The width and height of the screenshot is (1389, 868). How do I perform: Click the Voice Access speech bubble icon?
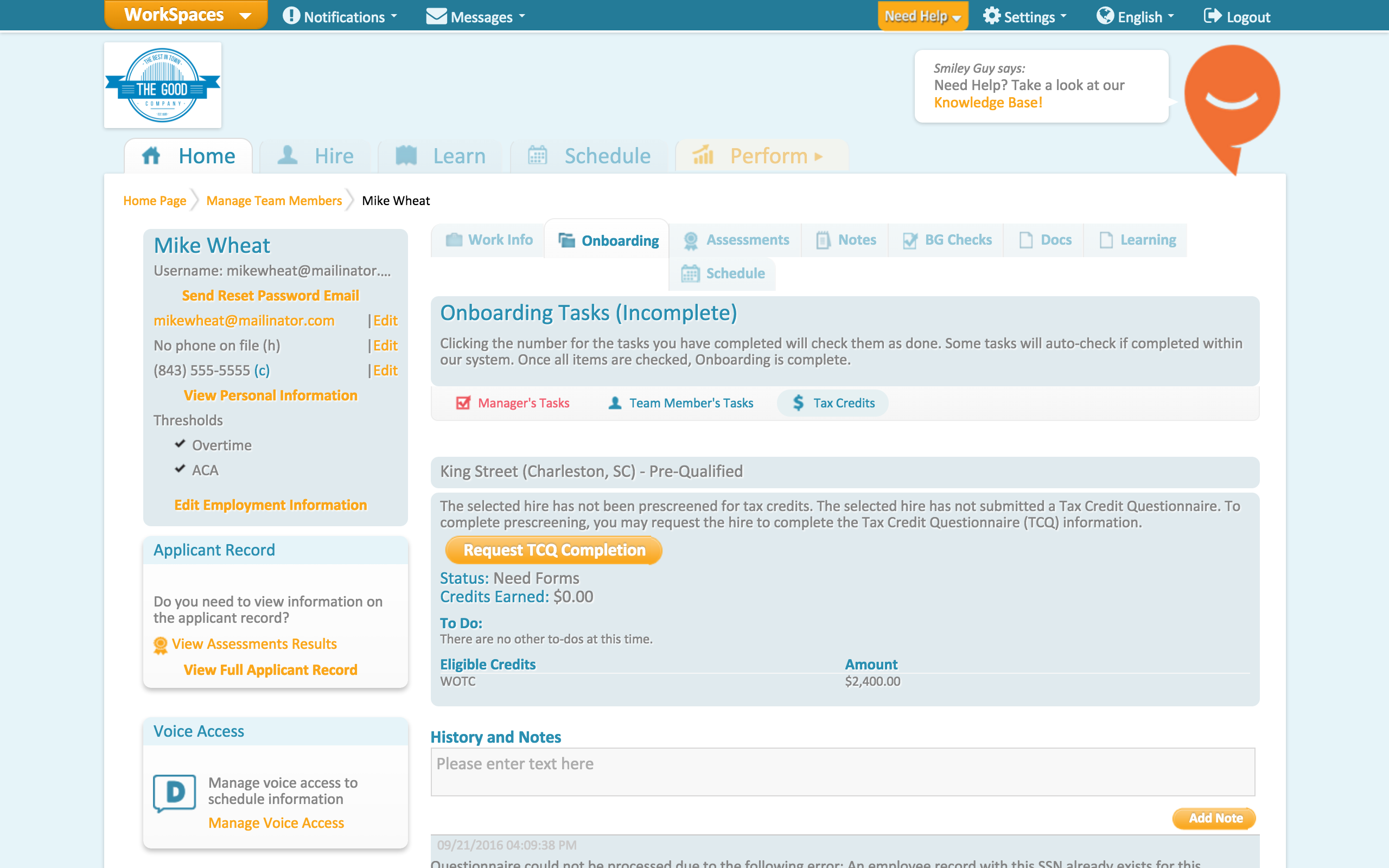click(175, 793)
